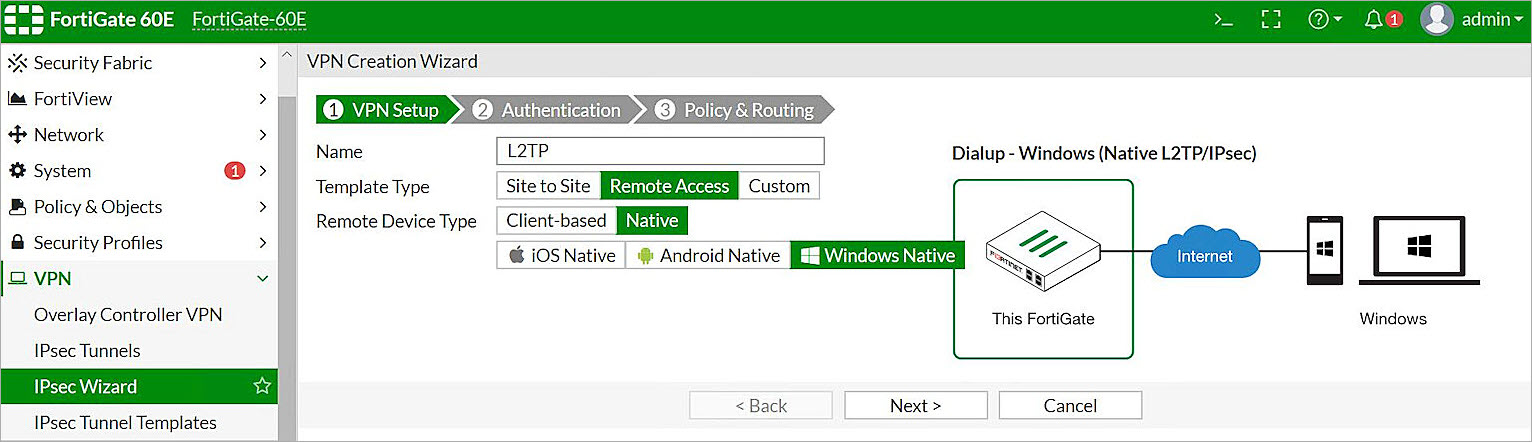
Task: Click the Back button
Action: tap(761, 405)
